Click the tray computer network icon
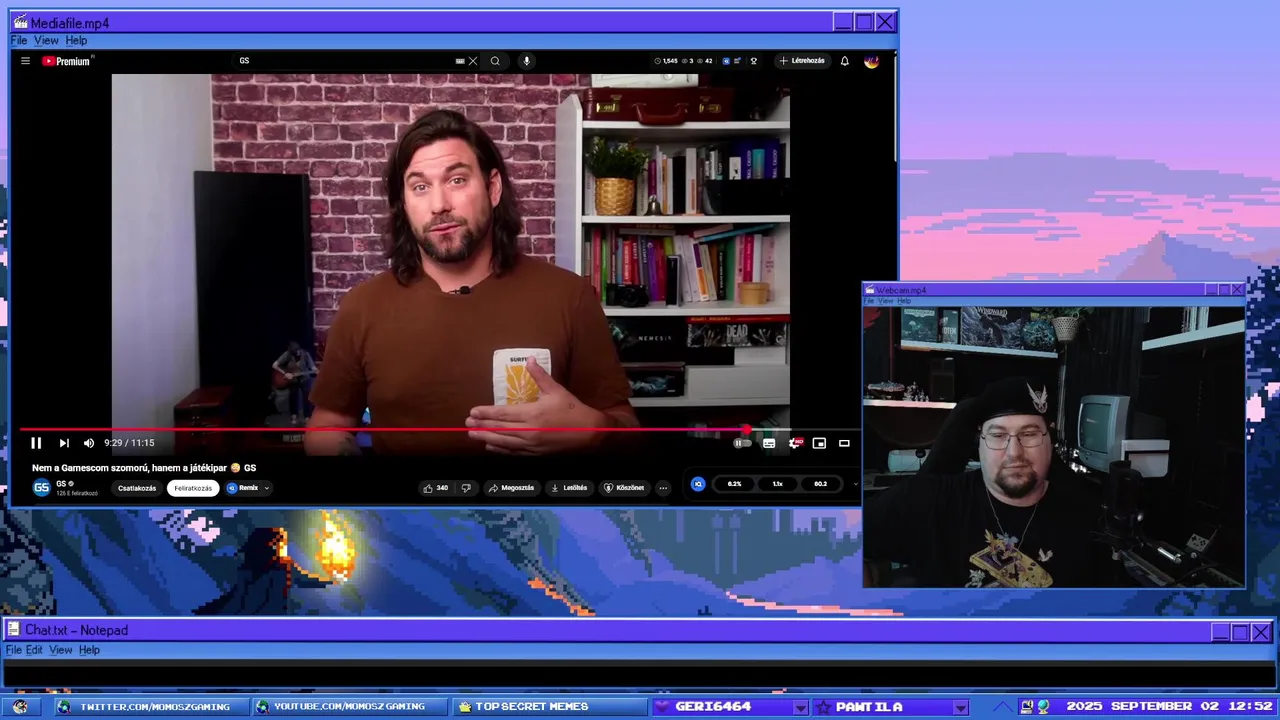Screen dimensions: 1280x720 1026,707
